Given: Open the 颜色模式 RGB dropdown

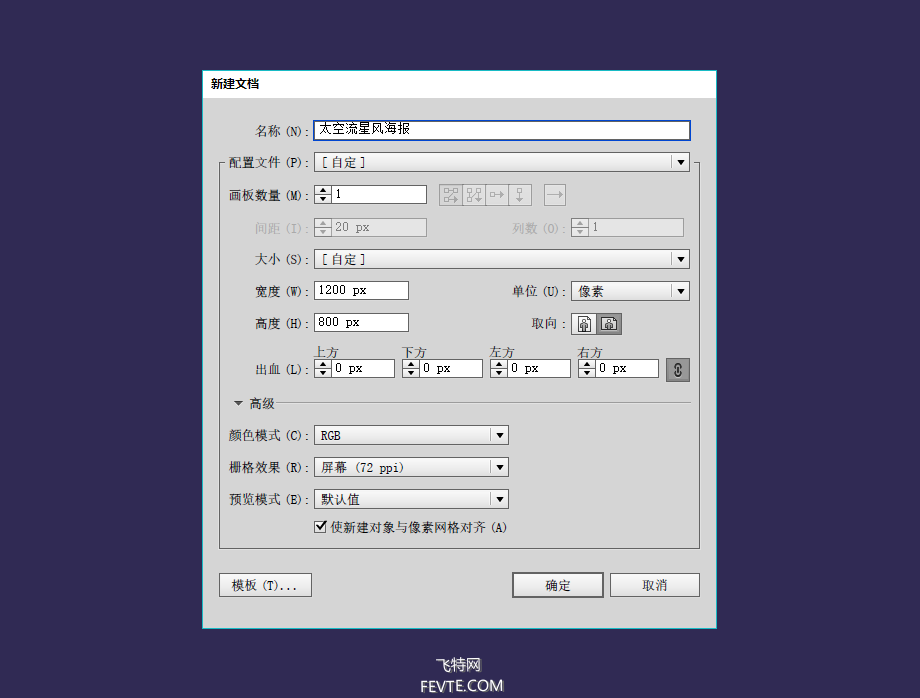Looking at the screenshot, I should coord(499,435).
